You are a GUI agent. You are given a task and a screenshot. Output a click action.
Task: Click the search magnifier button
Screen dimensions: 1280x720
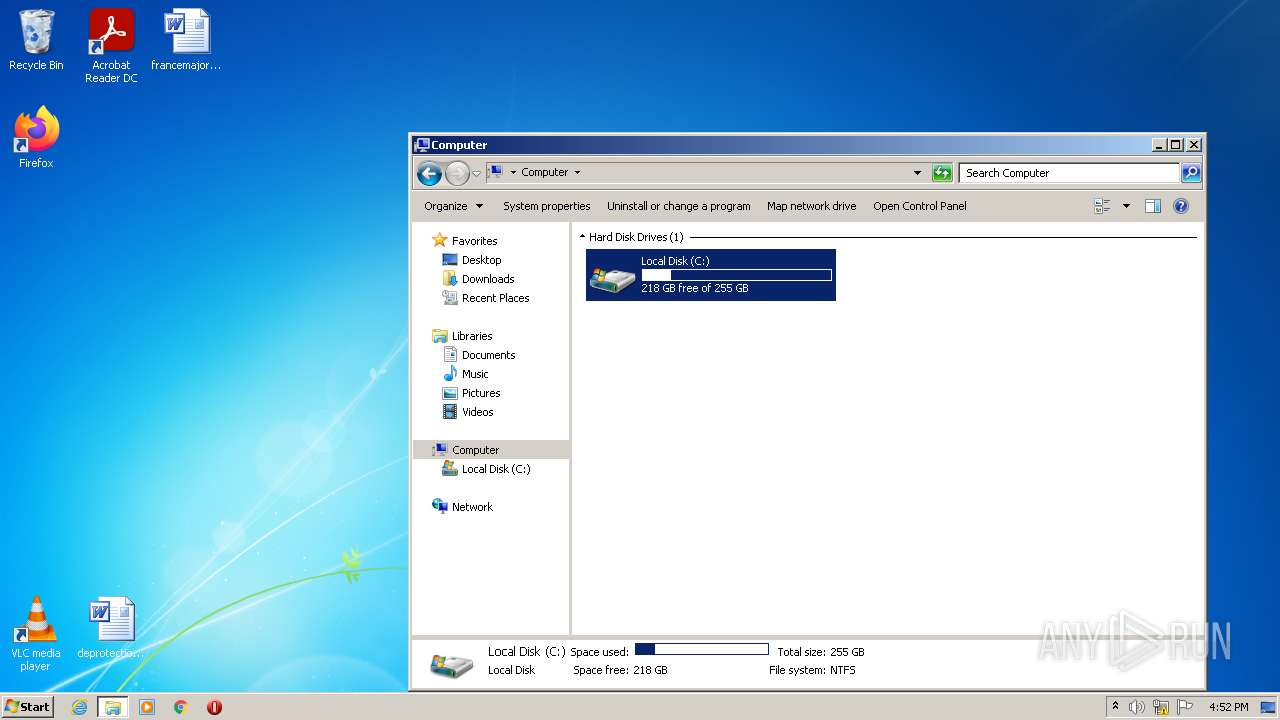point(1190,173)
